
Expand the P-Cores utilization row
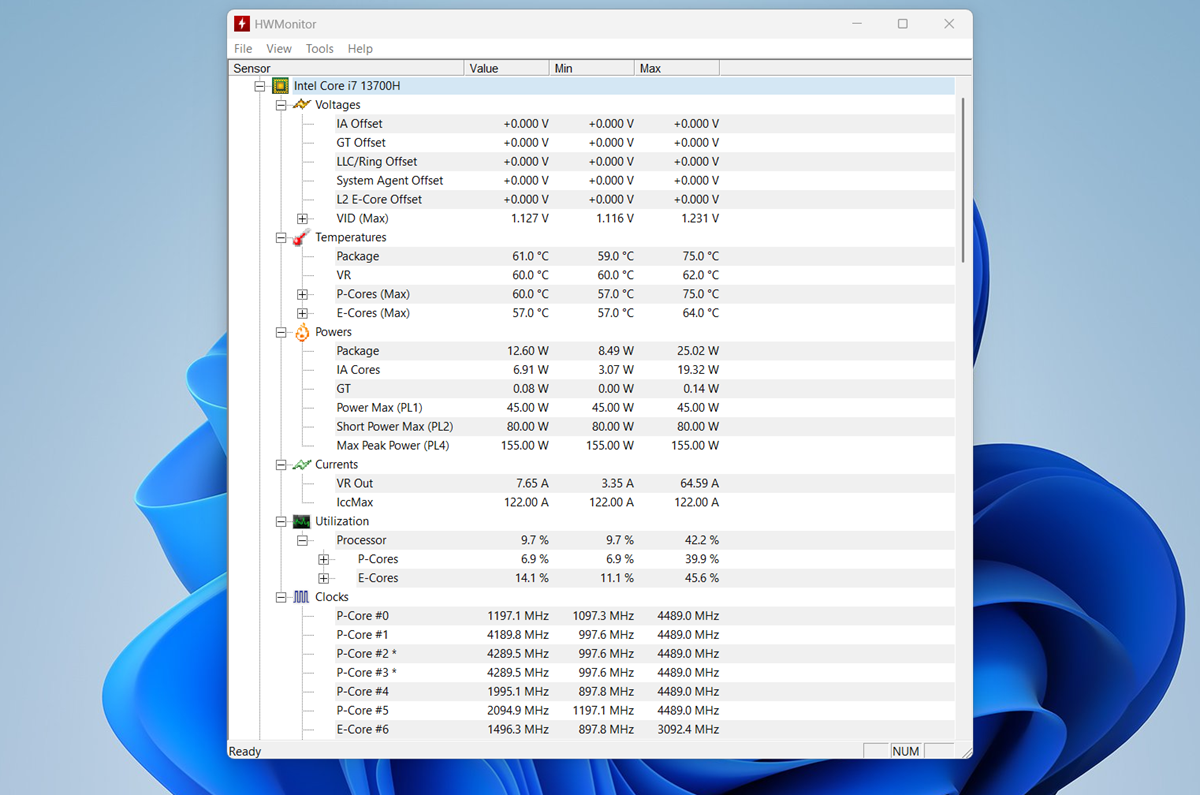pyautogui.click(x=323, y=560)
